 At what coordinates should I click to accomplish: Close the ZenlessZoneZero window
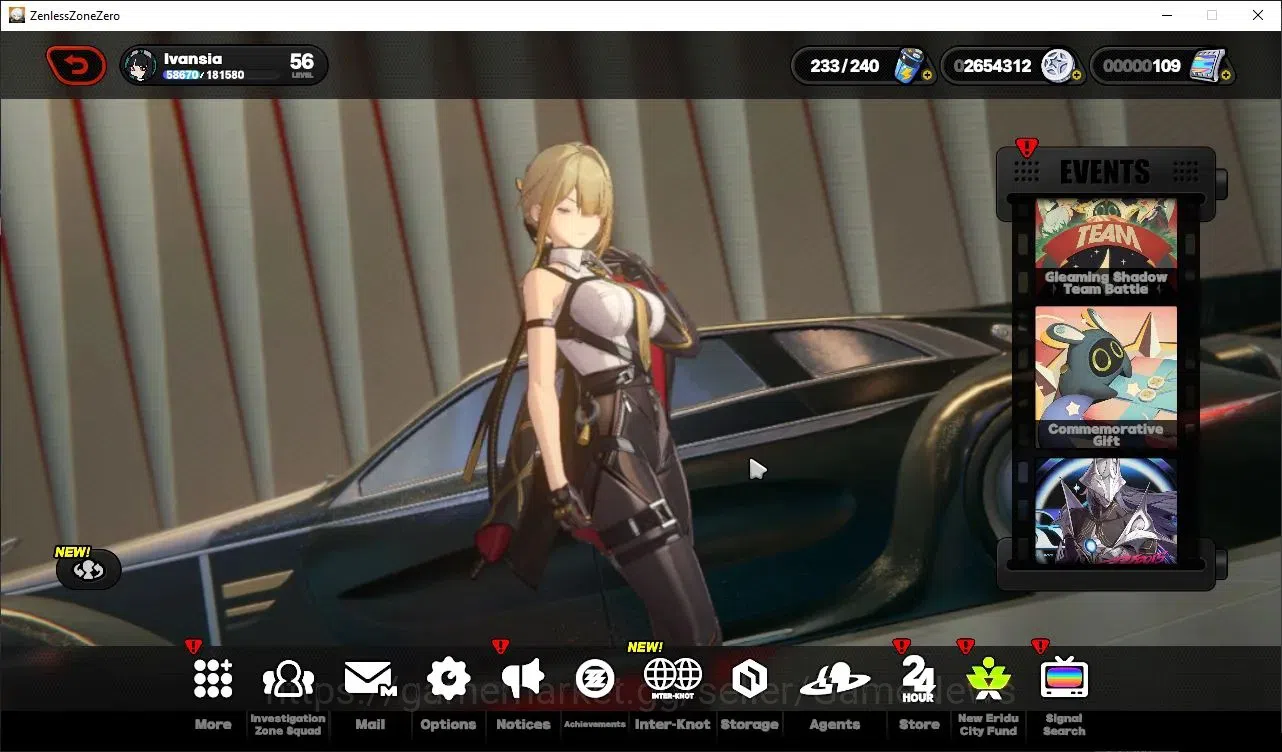[x=1258, y=15]
